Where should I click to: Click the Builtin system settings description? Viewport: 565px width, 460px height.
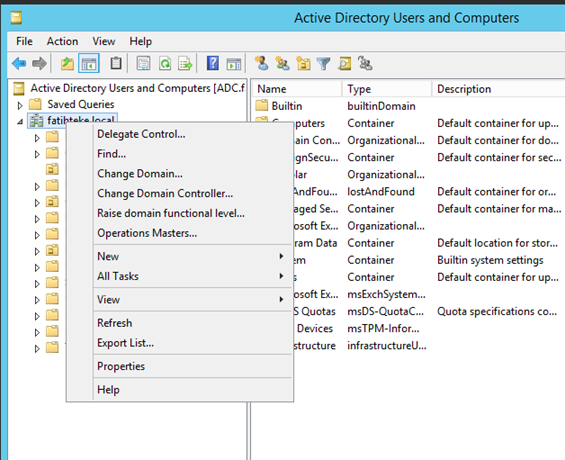pos(490,260)
